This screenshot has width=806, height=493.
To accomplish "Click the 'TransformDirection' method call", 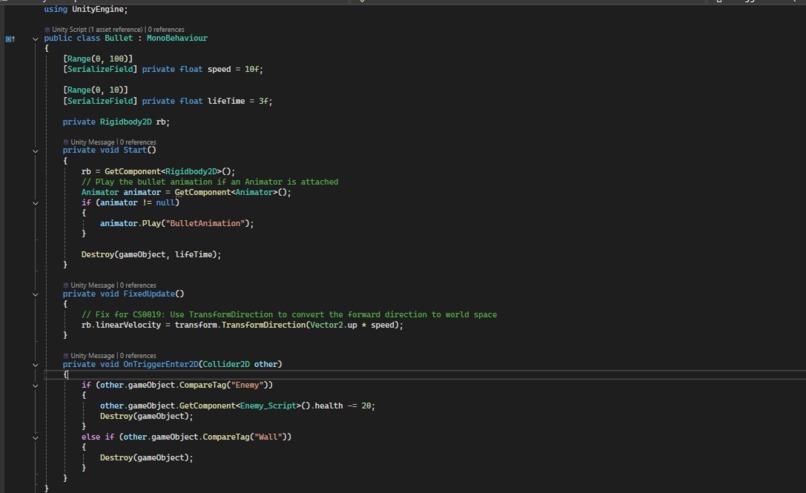I will (263, 325).
